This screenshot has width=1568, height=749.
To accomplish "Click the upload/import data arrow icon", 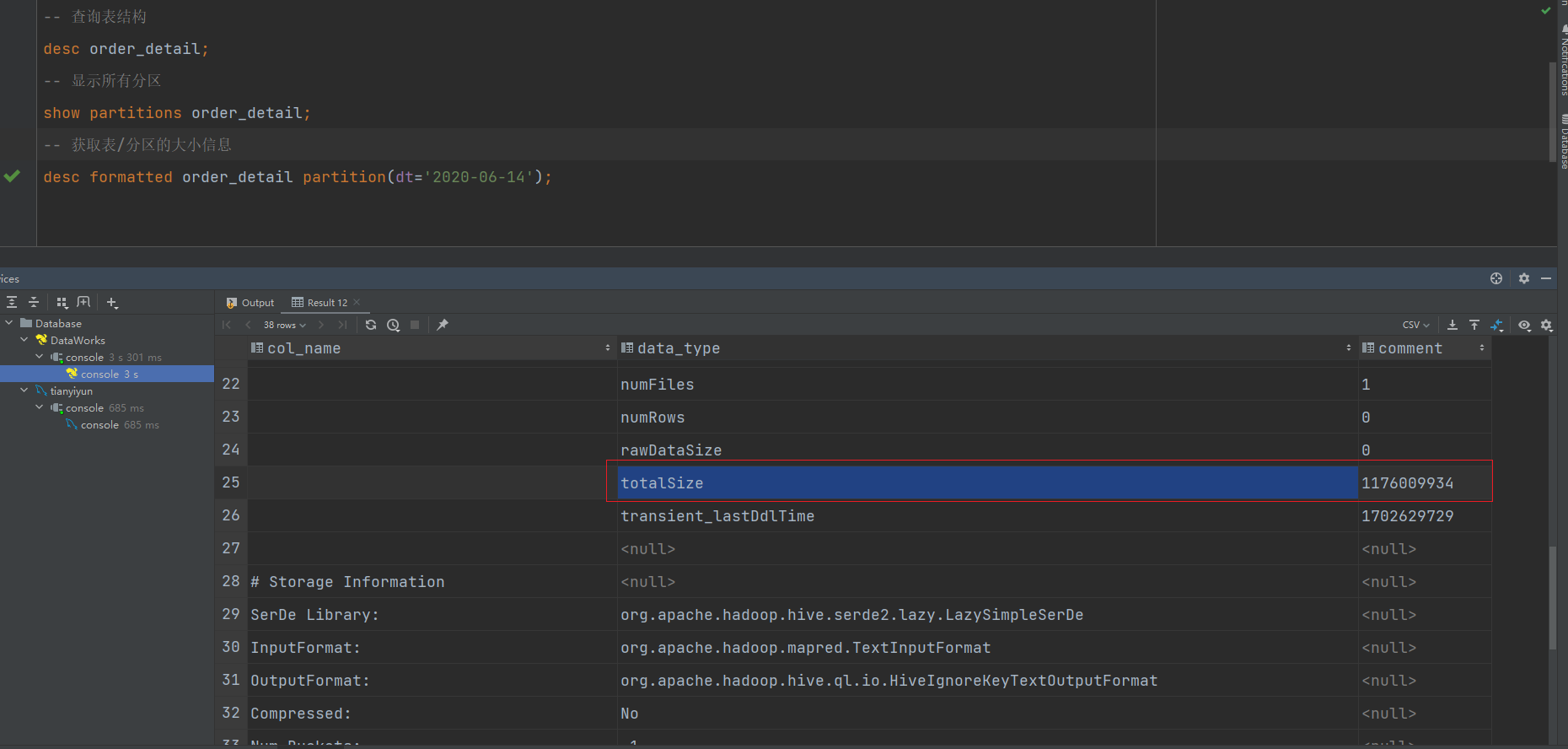I will (x=1474, y=325).
